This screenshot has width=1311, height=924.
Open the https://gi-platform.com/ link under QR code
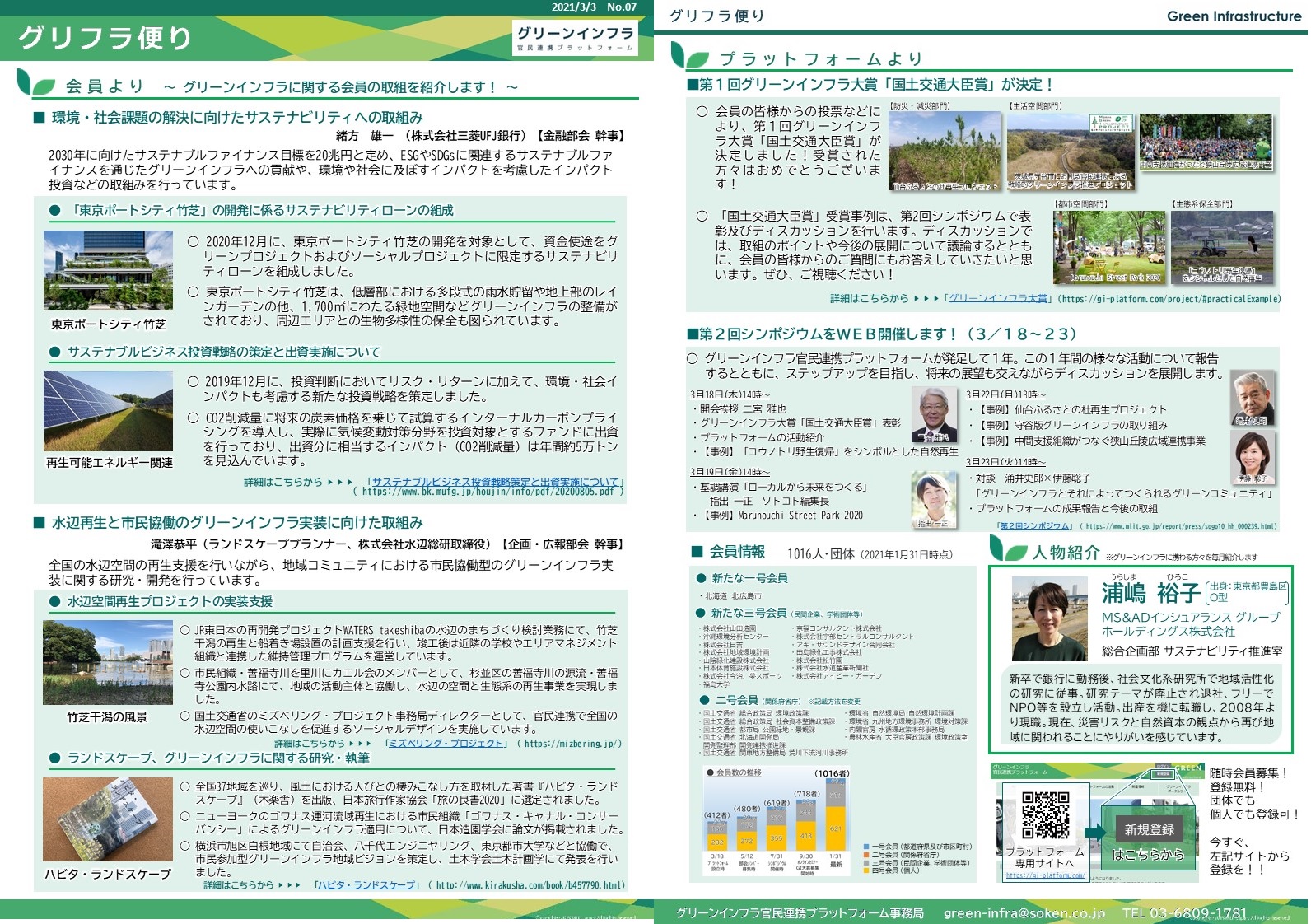coord(1045,875)
